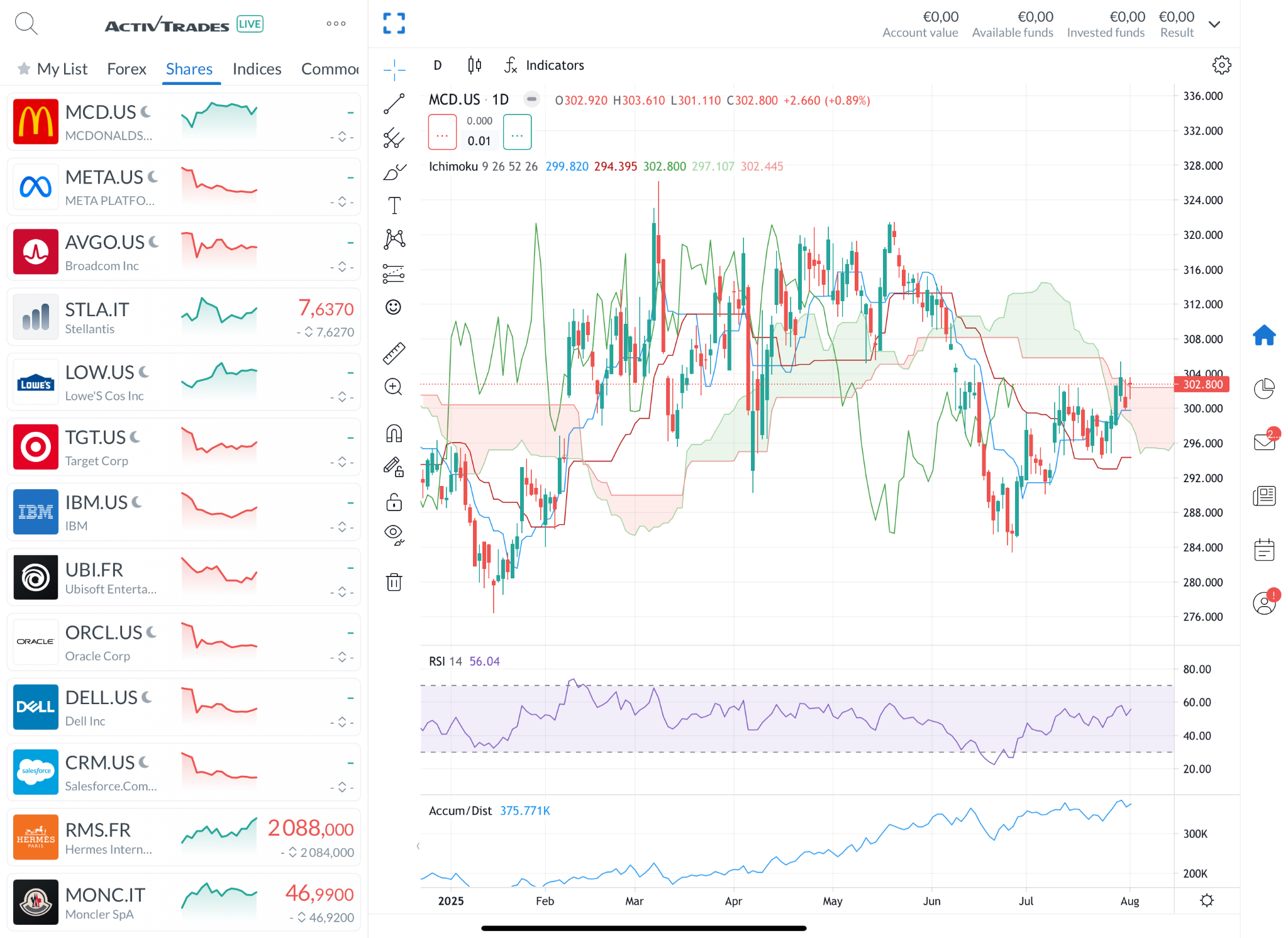Viewport: 1288px width, 938px height.
Task: Open the portfolio pie chart icon
Action: pyautogui.click(x=1264, y=389)
